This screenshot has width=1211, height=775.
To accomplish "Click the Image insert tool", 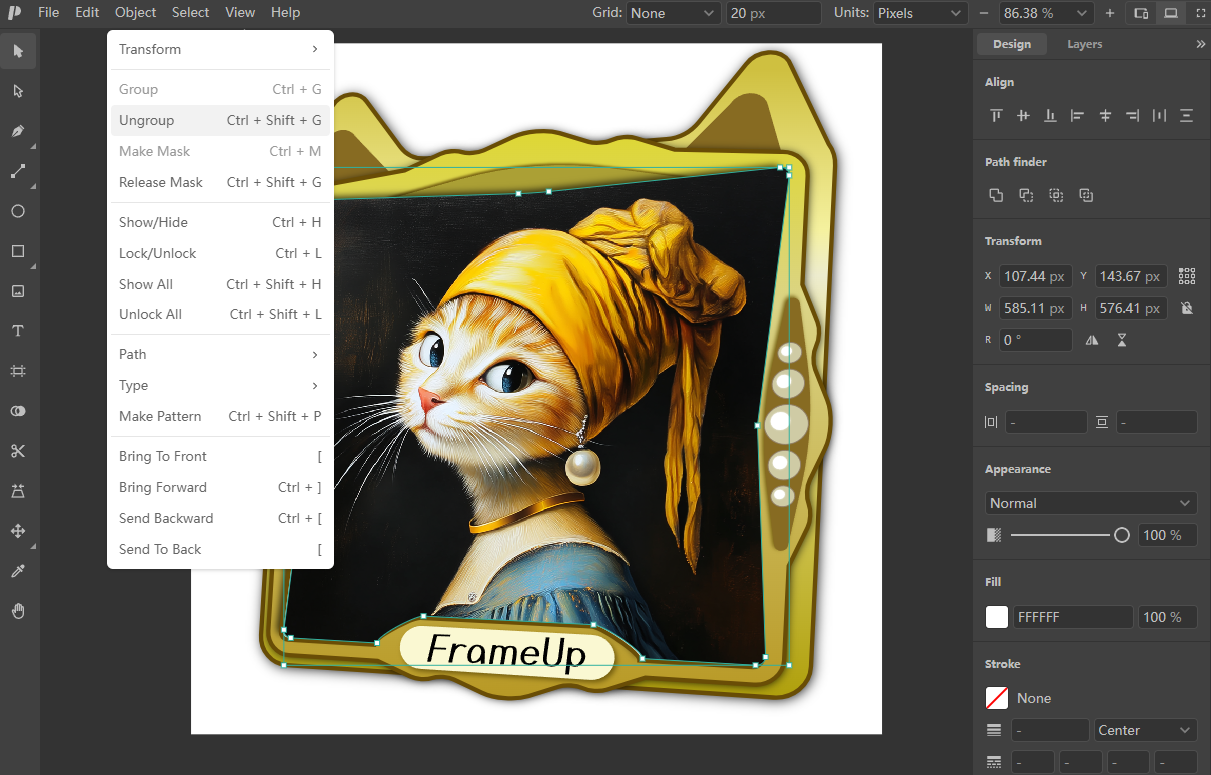I will tap(18, 291).
